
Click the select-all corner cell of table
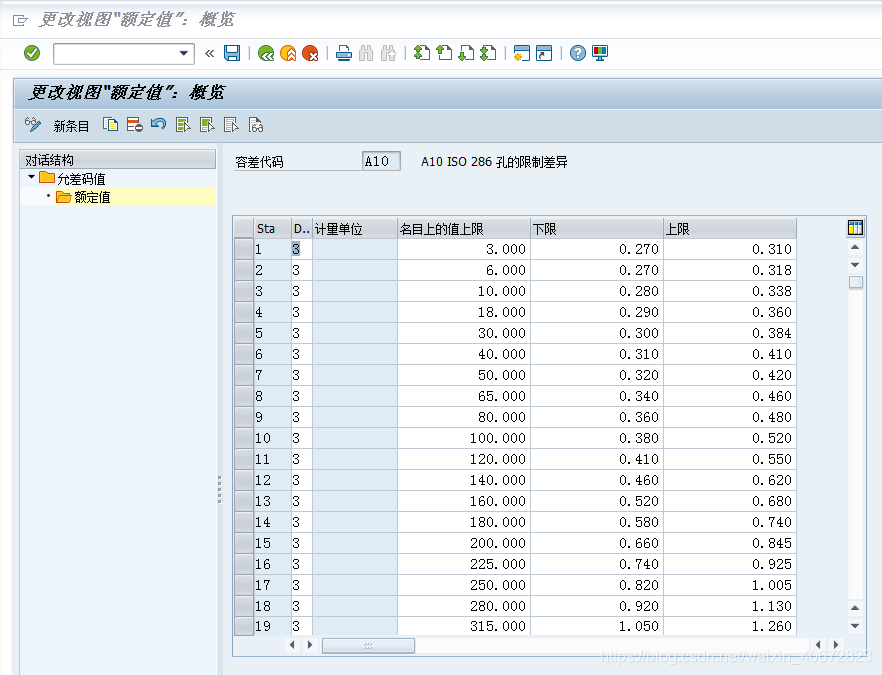click(x=244, y=228)
